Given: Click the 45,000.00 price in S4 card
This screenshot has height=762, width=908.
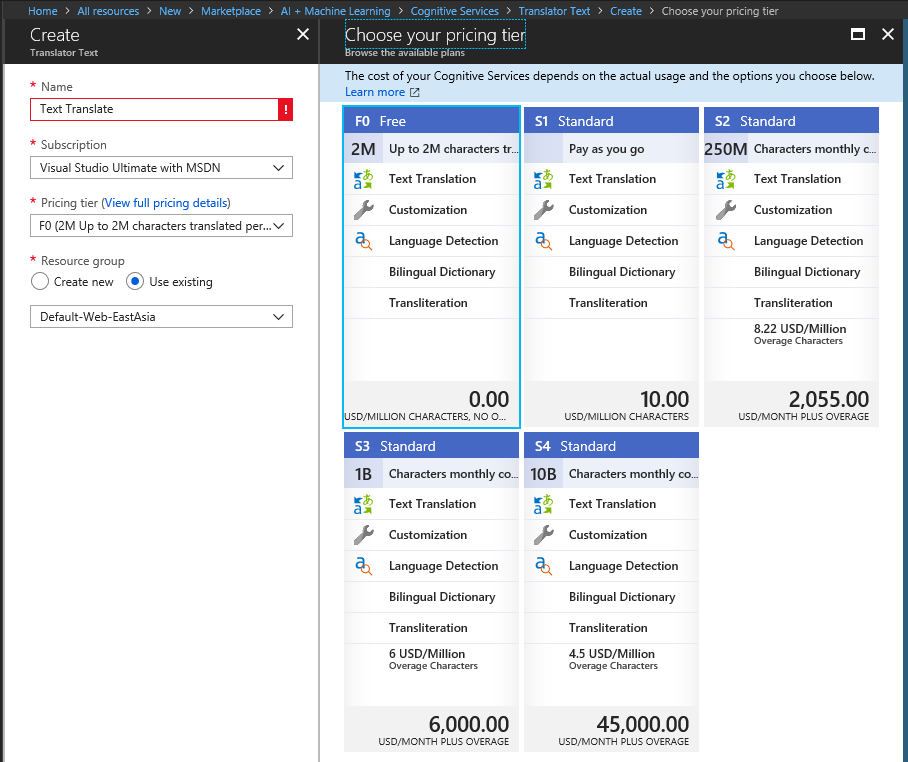Looking at the screenshot, I should 643,724.
